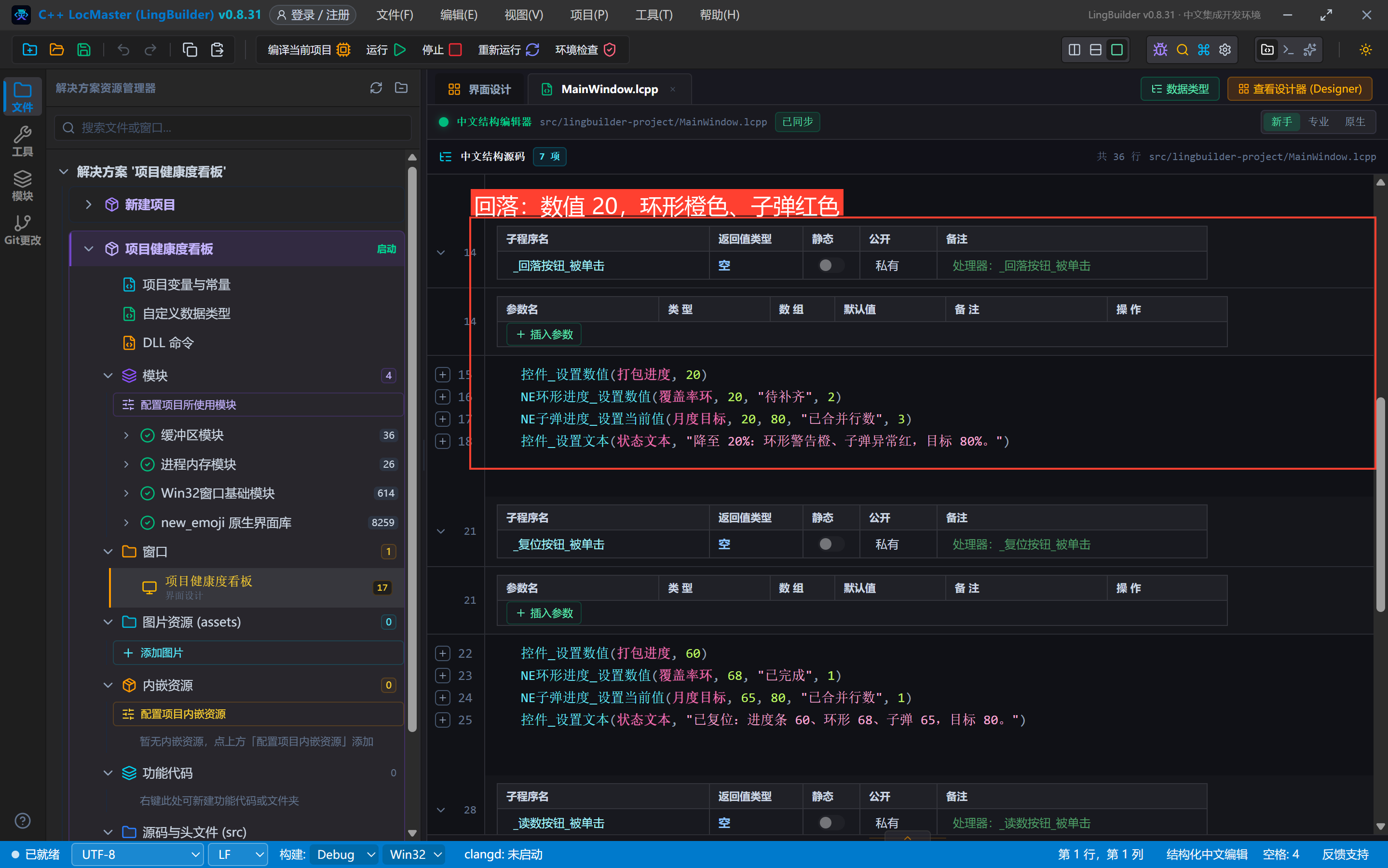Collapse the 项目健康度看板 project node
The height and width of the screenshot is (868, 1388).
(x=88, y=248)
